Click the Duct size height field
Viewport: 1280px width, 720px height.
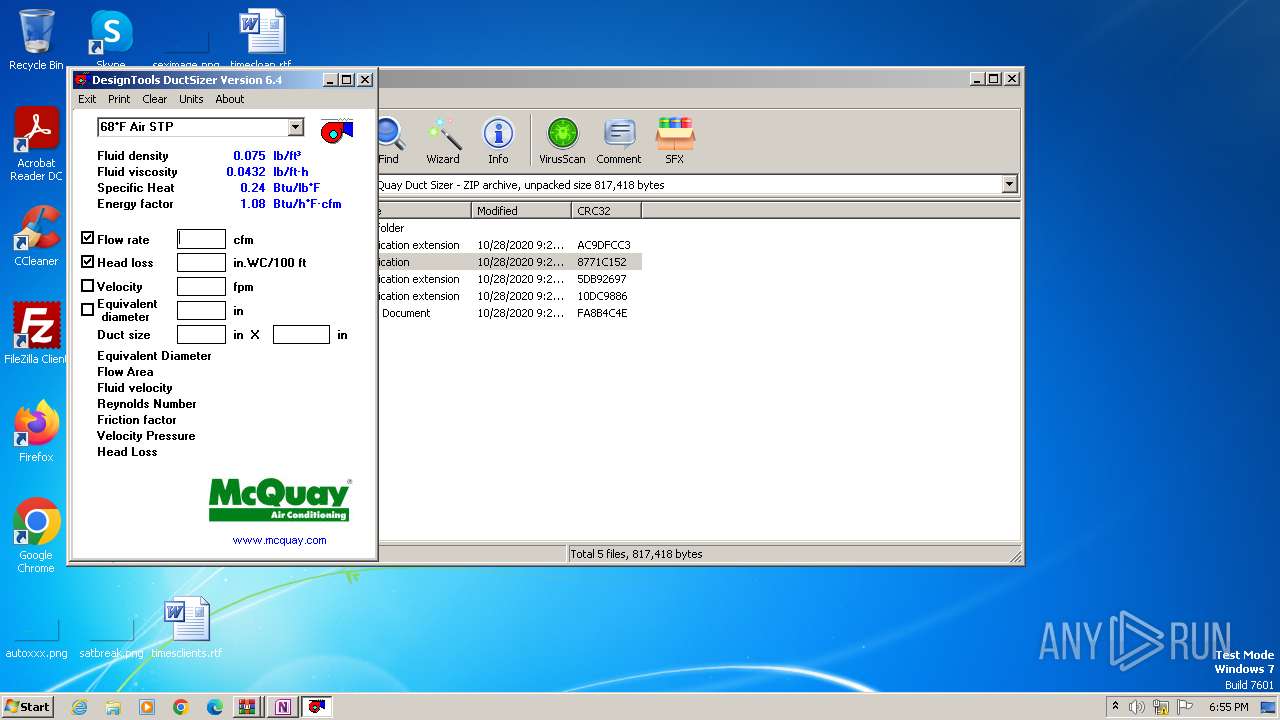(301, 335)
